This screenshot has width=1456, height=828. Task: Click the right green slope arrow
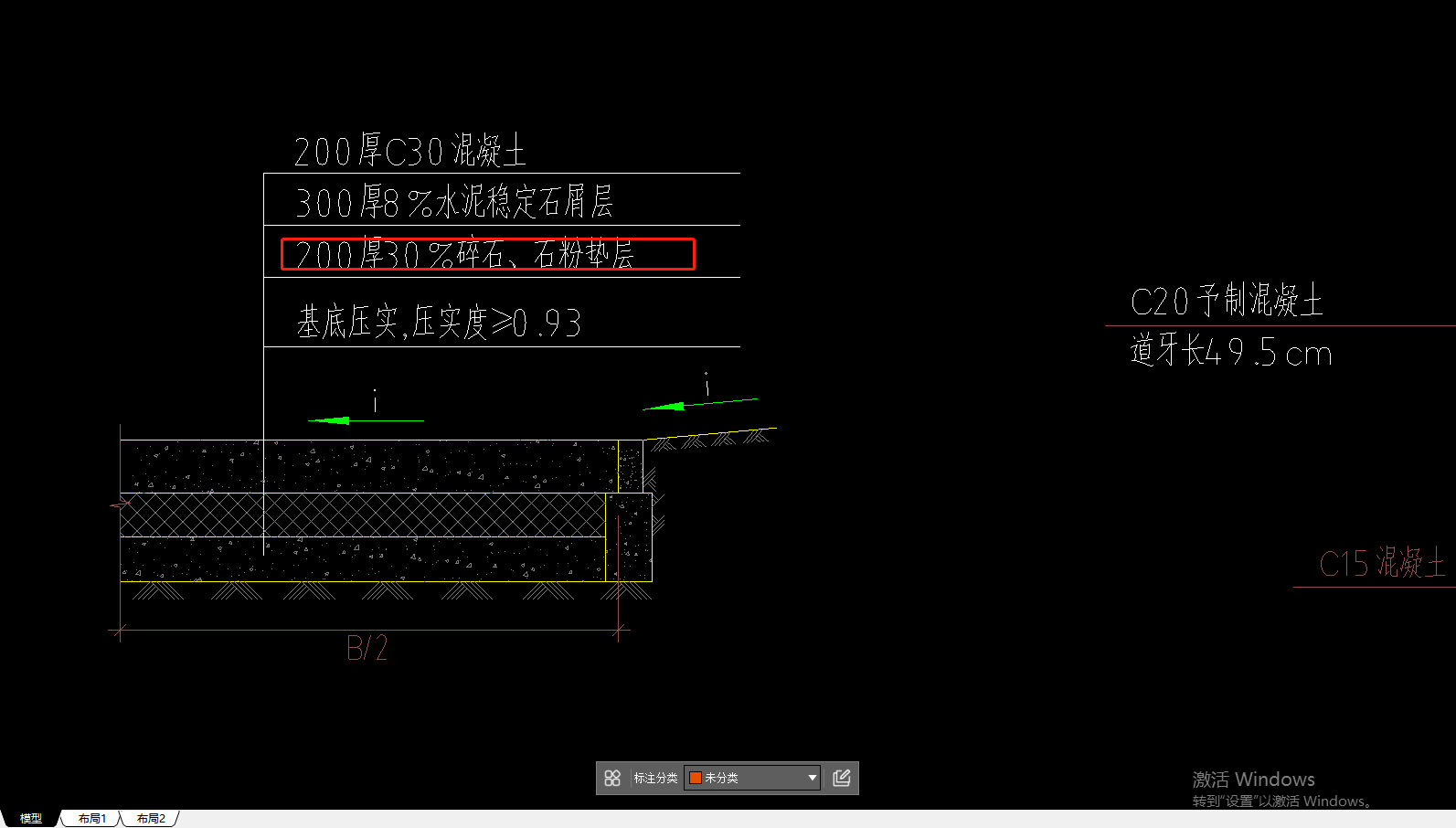(x=700, y=403)
